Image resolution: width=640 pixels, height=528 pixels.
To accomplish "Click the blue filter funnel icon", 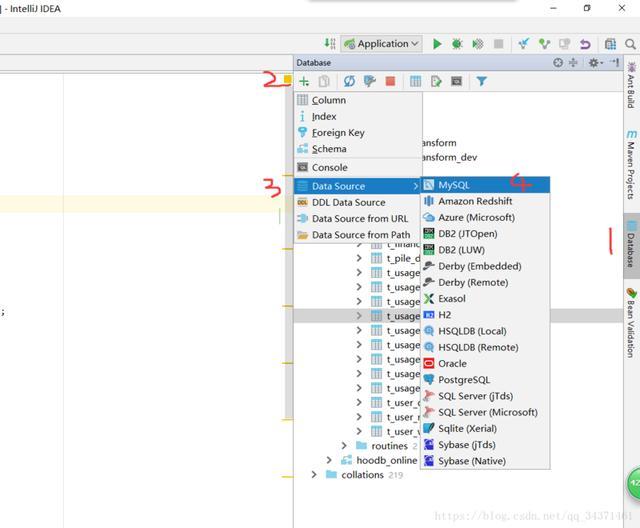I will [x=481, y=81].
